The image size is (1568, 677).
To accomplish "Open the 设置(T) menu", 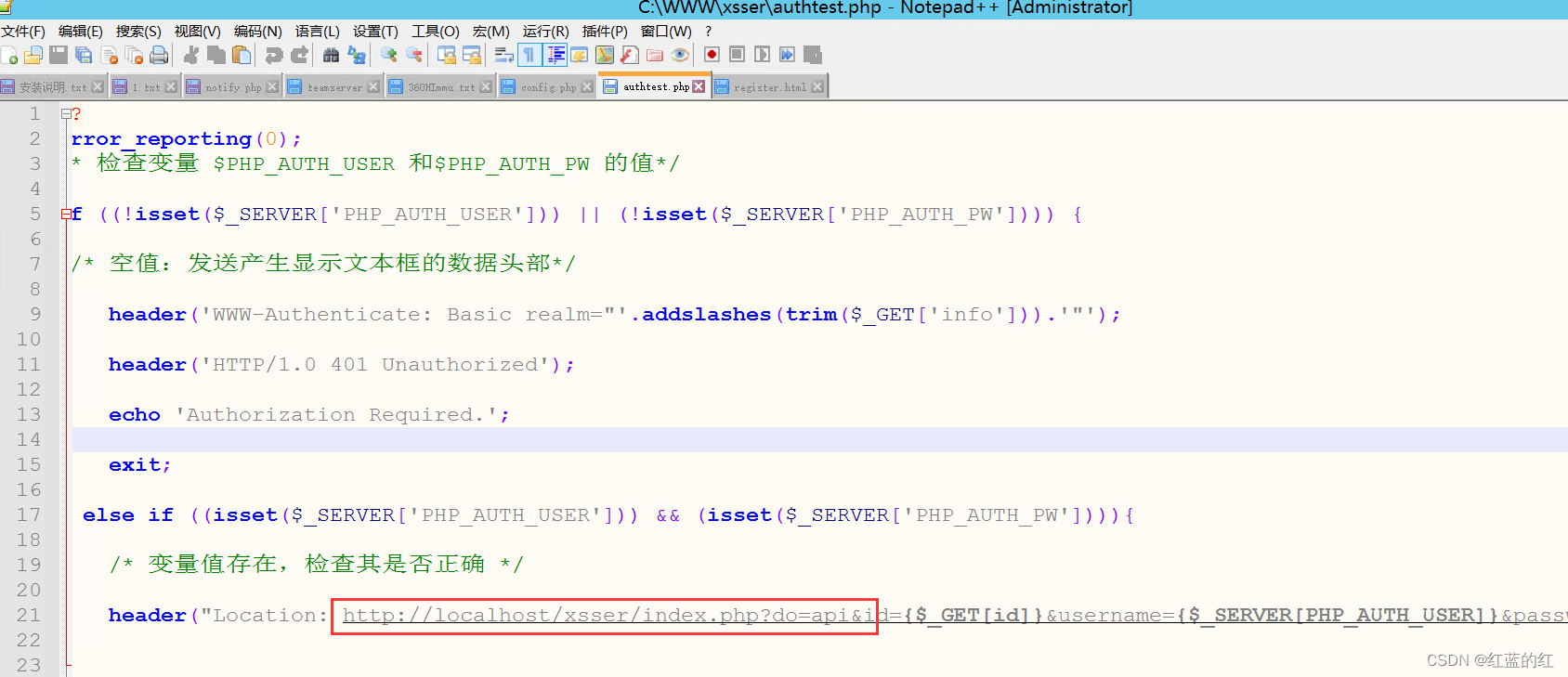I will coord(375,32).
